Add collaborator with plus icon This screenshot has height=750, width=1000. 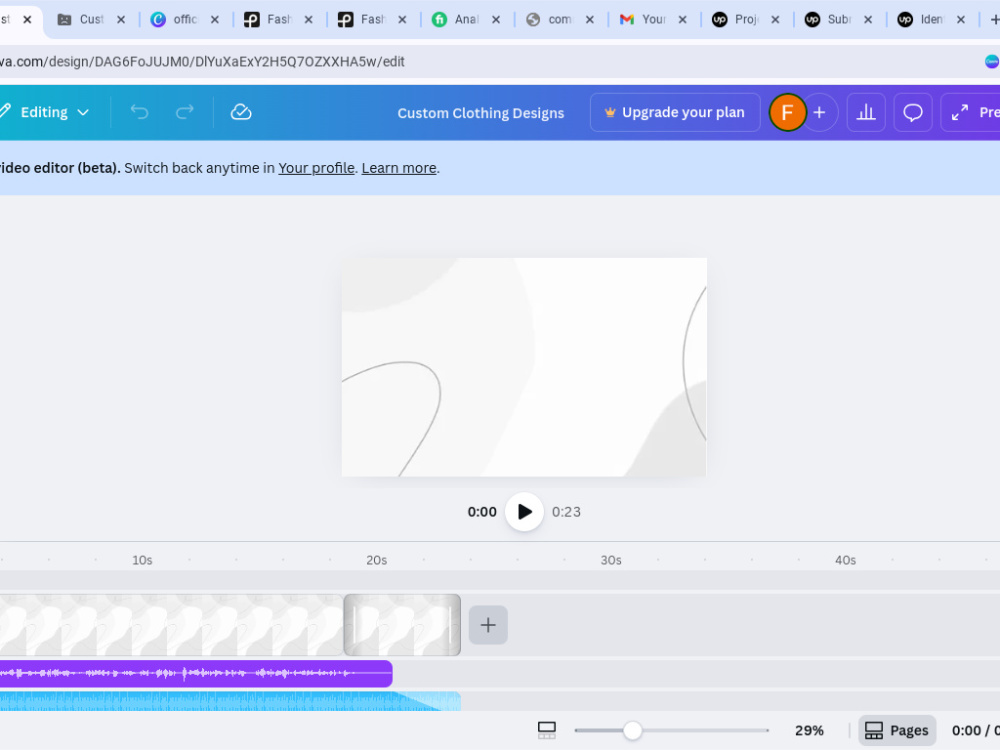click(x=820, y=112)
